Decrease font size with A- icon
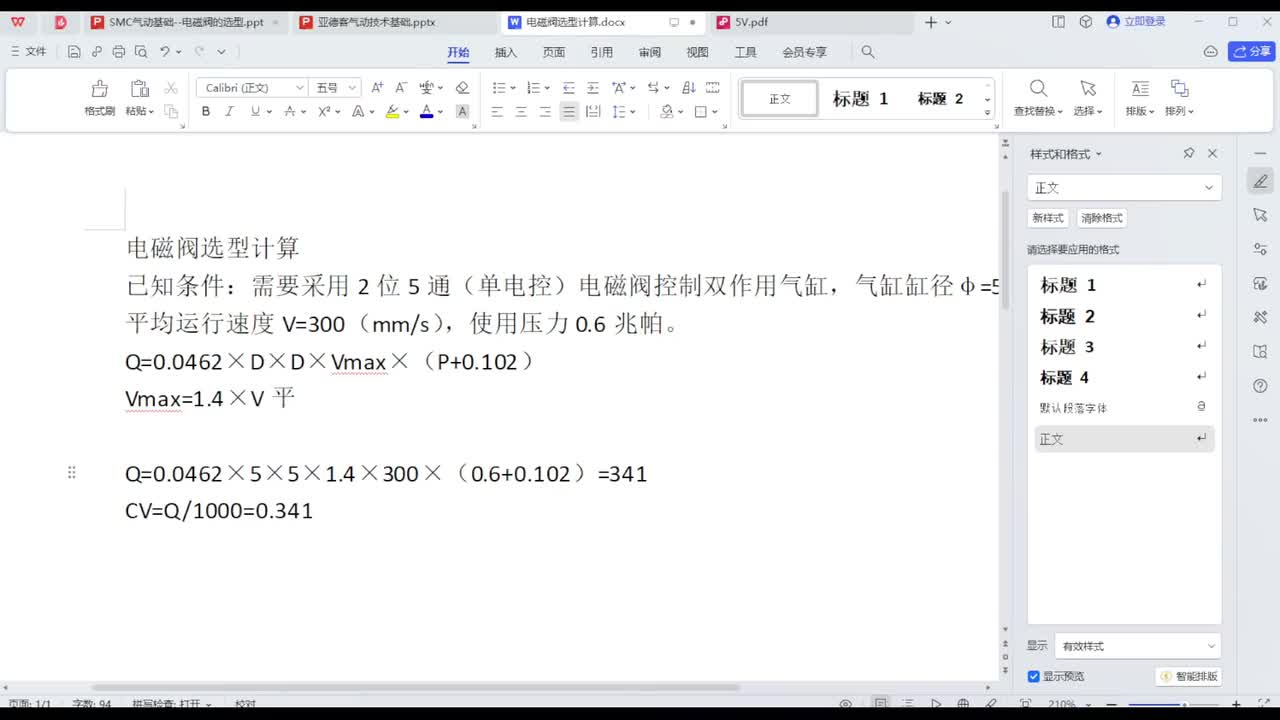Image resolution: width=1280 pixels, height=720 pixels. pyautogui.click(x=401, y=88)
